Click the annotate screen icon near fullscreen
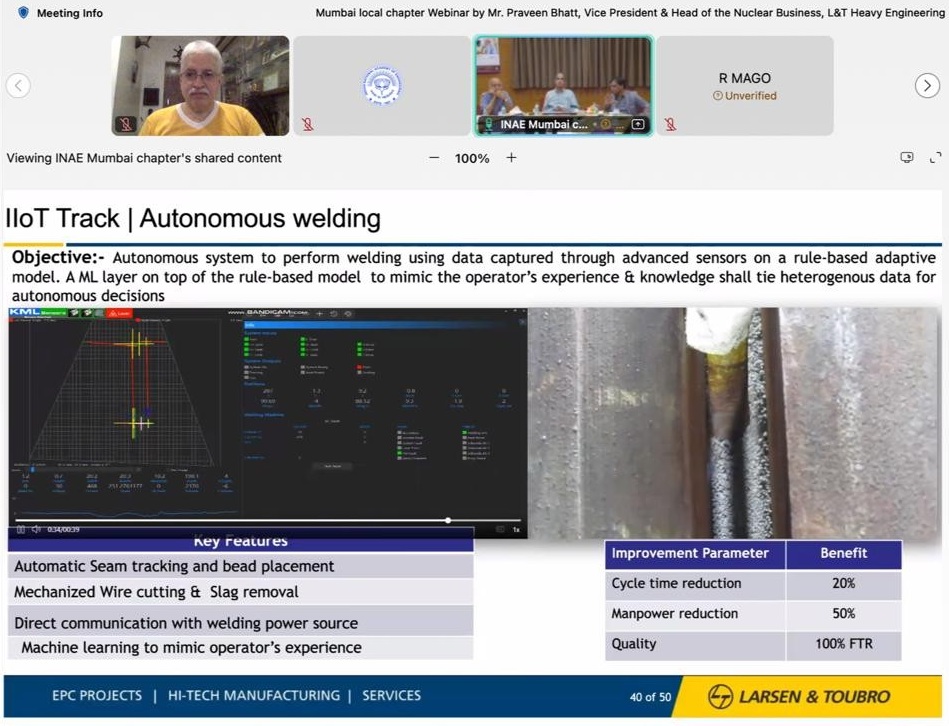The height and width of the screenshot is (726, 949). [907, 158]
